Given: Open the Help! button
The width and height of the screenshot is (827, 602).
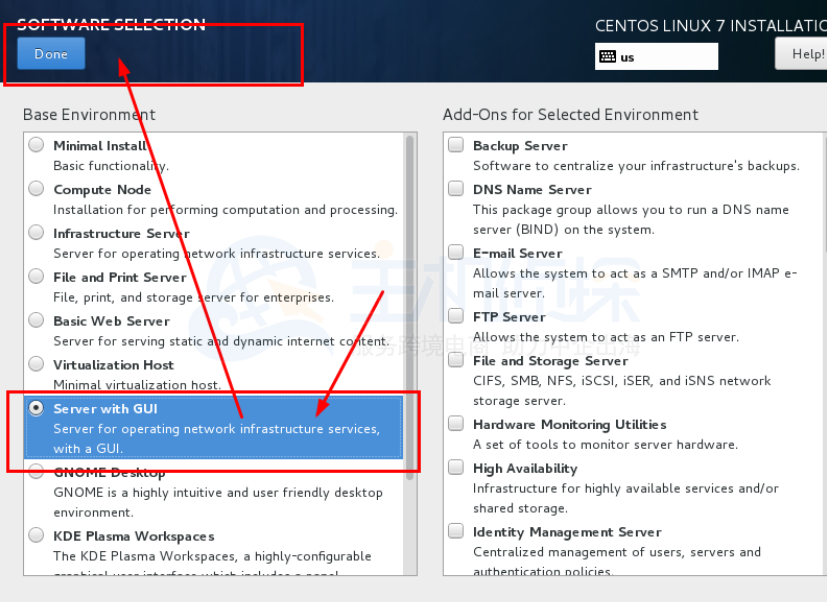Looking at the screenshot, I should point(801,54).
